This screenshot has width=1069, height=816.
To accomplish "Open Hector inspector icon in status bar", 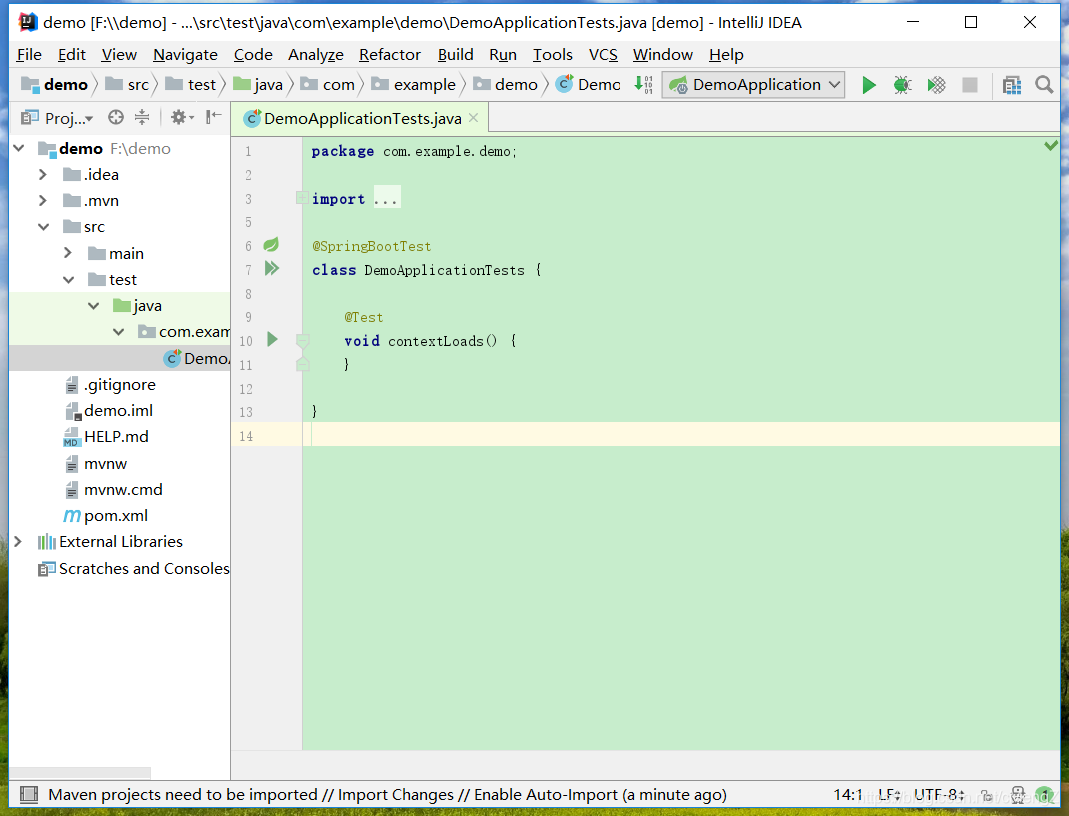I will point(1017,795).
